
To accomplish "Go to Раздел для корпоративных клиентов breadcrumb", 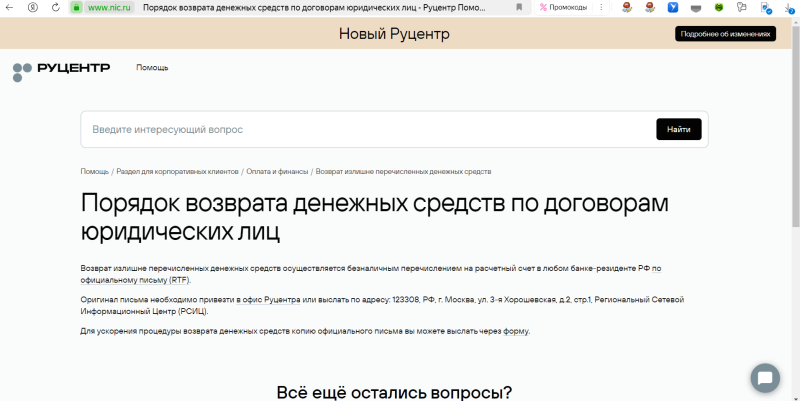I will pos(171,172).
